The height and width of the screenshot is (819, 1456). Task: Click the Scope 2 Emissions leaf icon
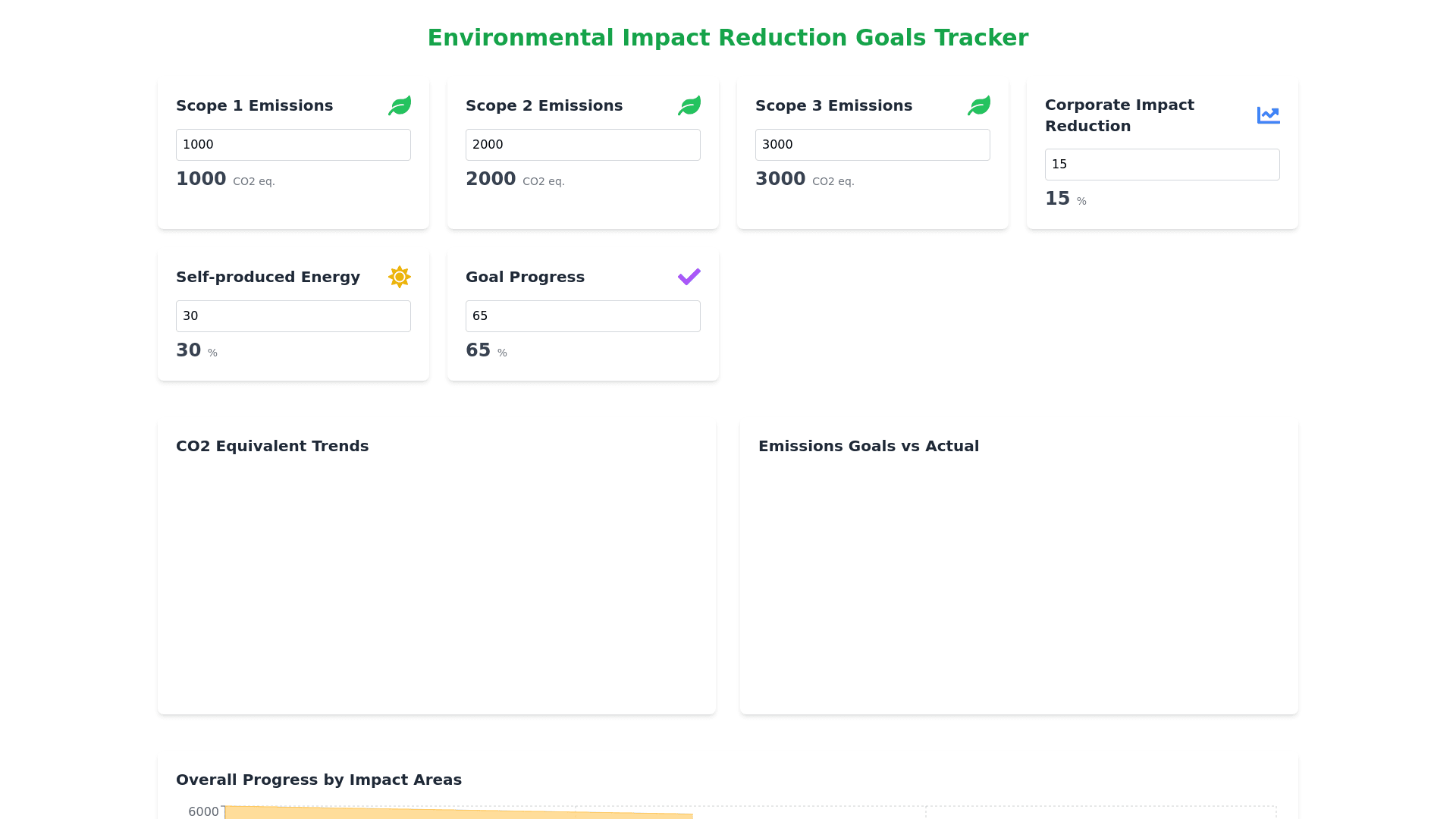(689, 105)
